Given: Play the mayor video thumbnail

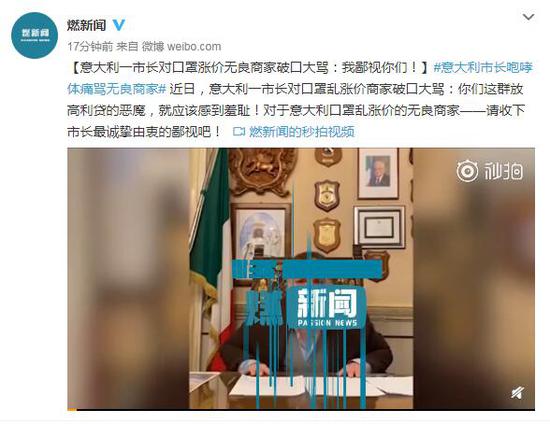Looking at the screenshot, I should click(x=301, y=279).
